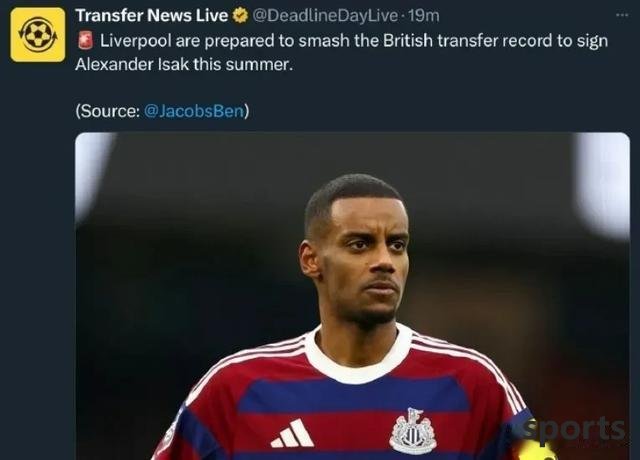Click the yellow armband in the photo
Image resolution: width=640 pixels, height=460 pixels.
pos(537,450)
